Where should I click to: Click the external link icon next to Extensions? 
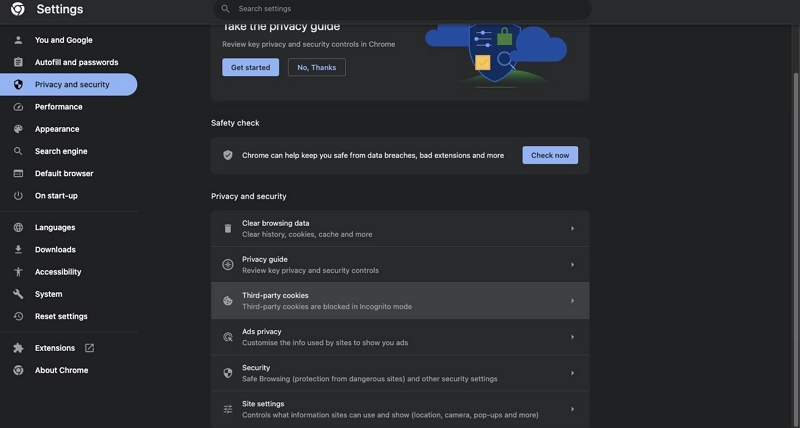89,348
